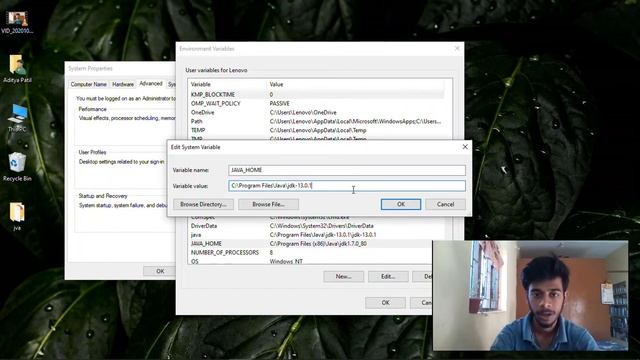The height and width of the screenshot is (360, 640).
Task: Select JAVA_HOME system variable row
Action: [x=317, y=244]
